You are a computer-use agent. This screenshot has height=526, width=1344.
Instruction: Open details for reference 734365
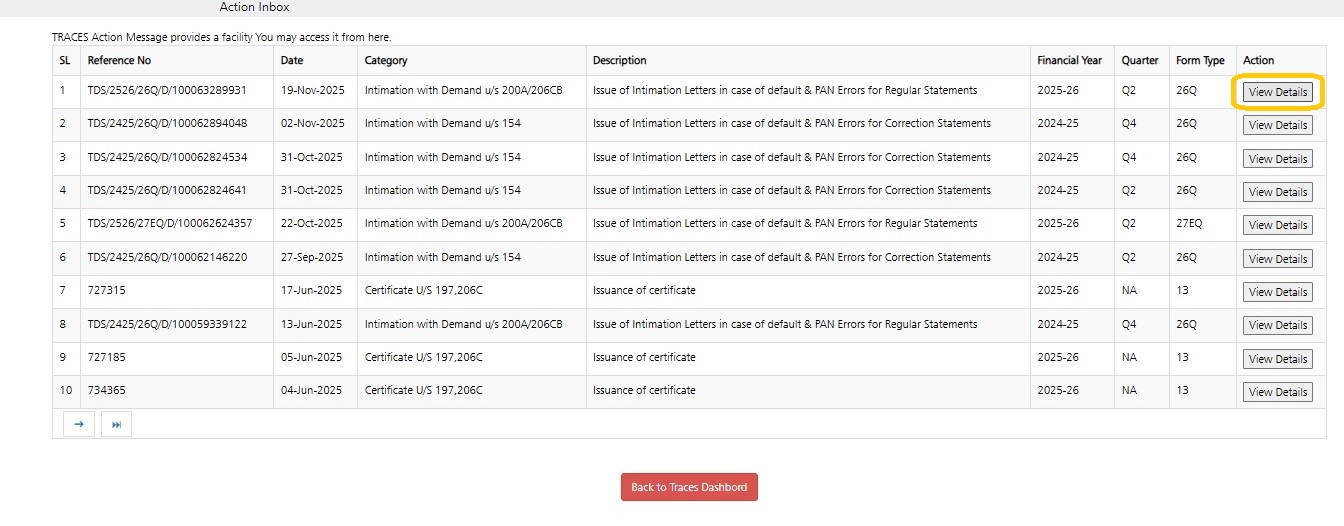click(x=1277, y=392)
